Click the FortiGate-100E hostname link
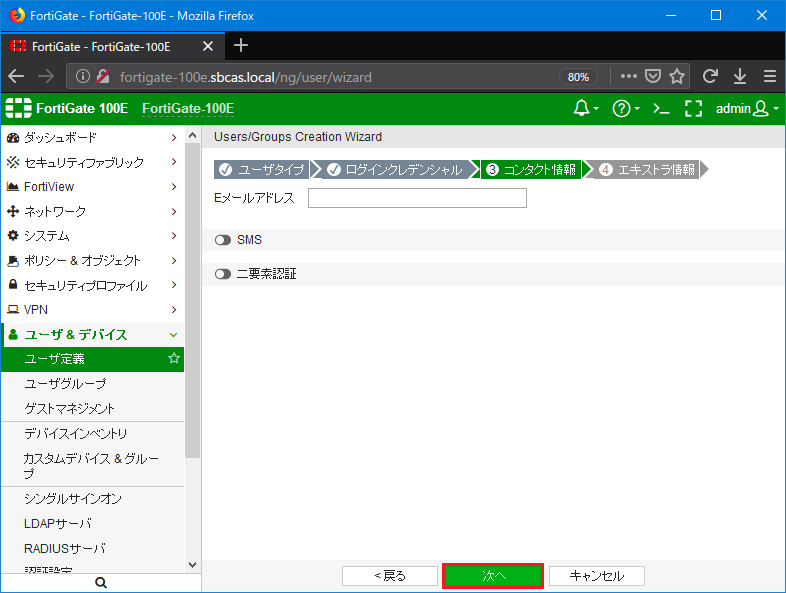 click(x=188, y=108)
